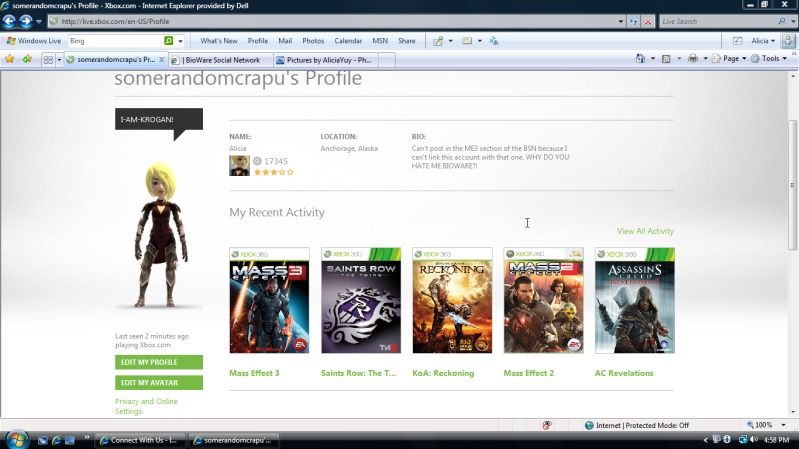799x449 pixels.
Task: Open the Assassin's Creed Revelations cover
Action: 634,301
